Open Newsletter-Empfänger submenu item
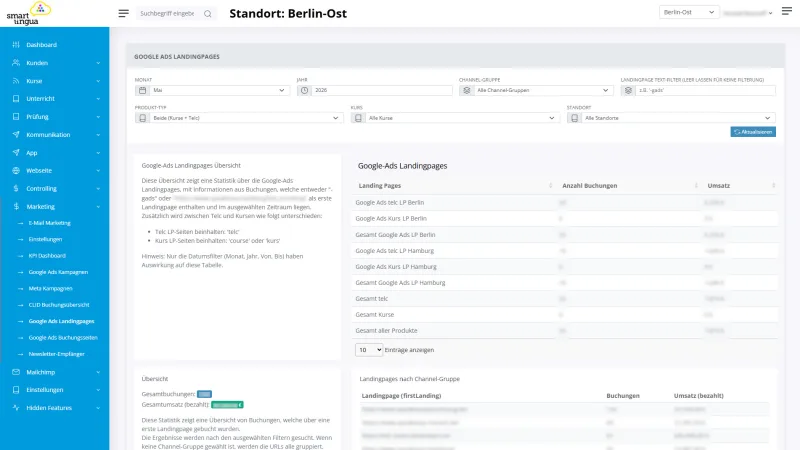Screen dimensions: 800x450 (x=57, y=354)
